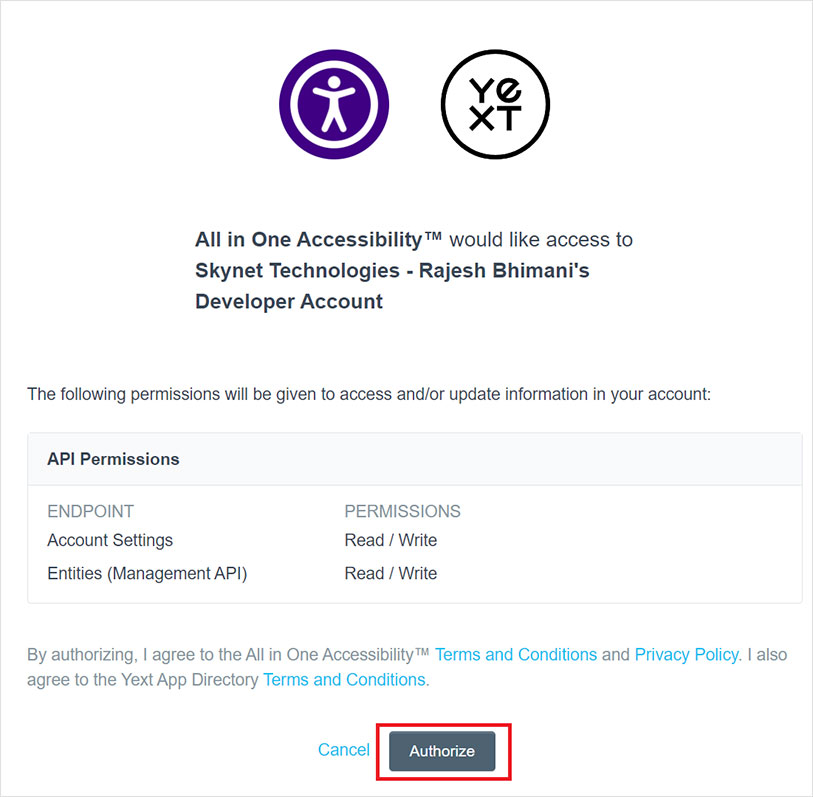Screen dimensions: 813x797
Task: Click the API Permissions panel header
Action: click(114, 460)
